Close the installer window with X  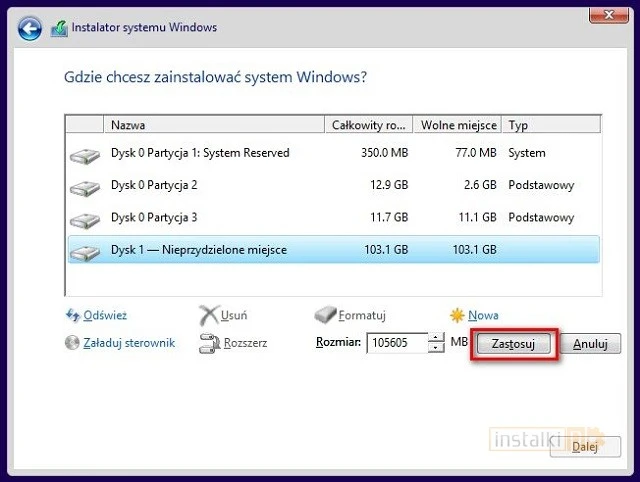(x=609, y=15)
